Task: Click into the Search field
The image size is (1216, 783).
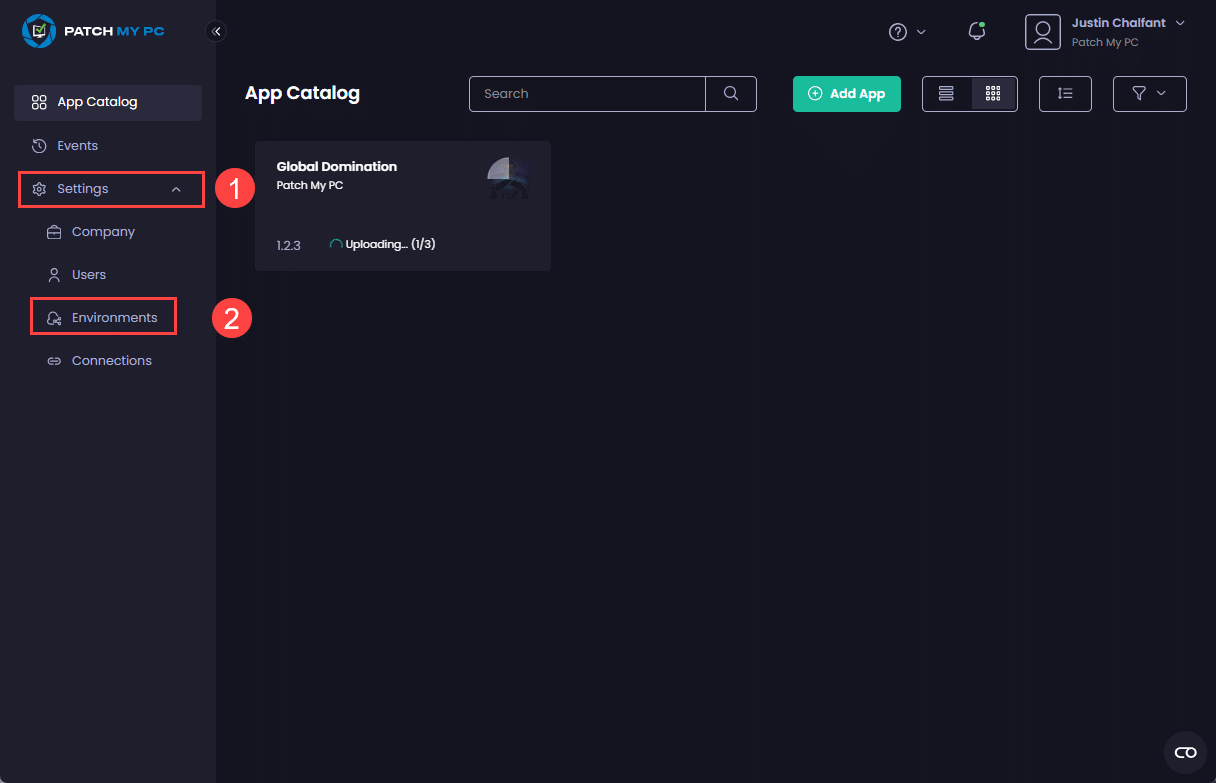Action: [588, 94]
